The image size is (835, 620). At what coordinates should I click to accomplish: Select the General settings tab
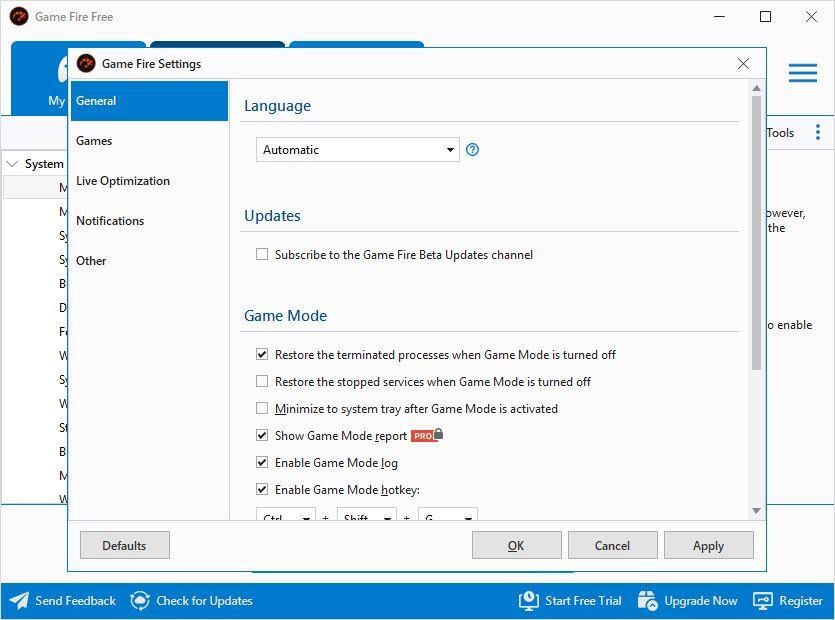150,101
